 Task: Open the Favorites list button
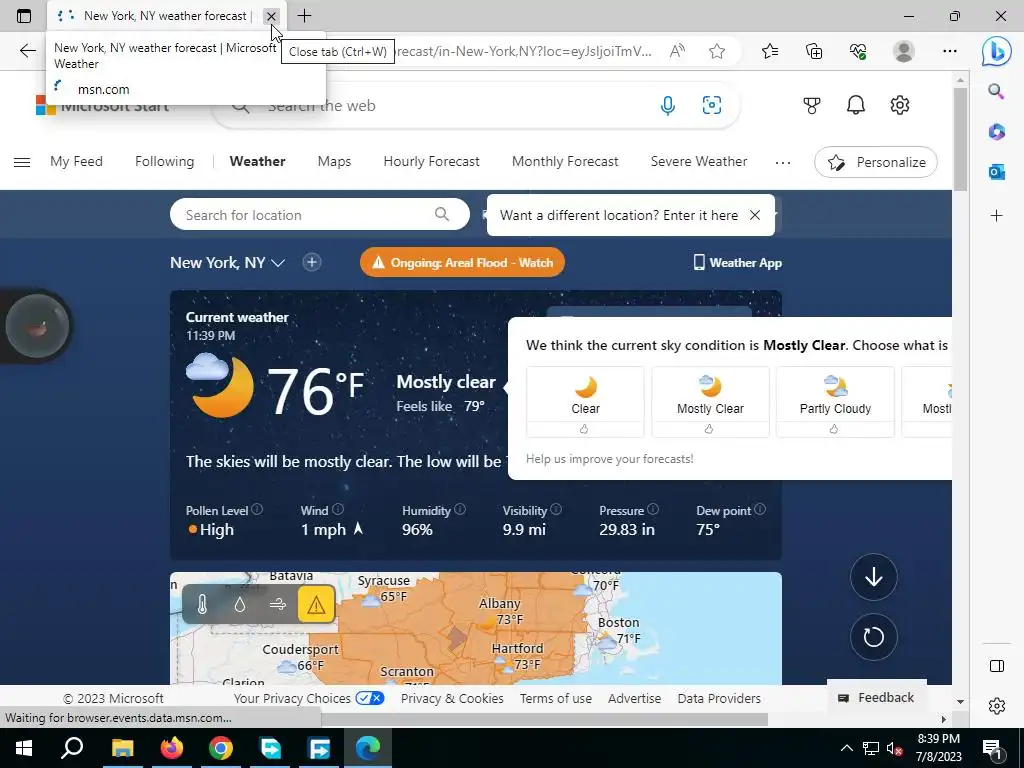pos(770,51)
